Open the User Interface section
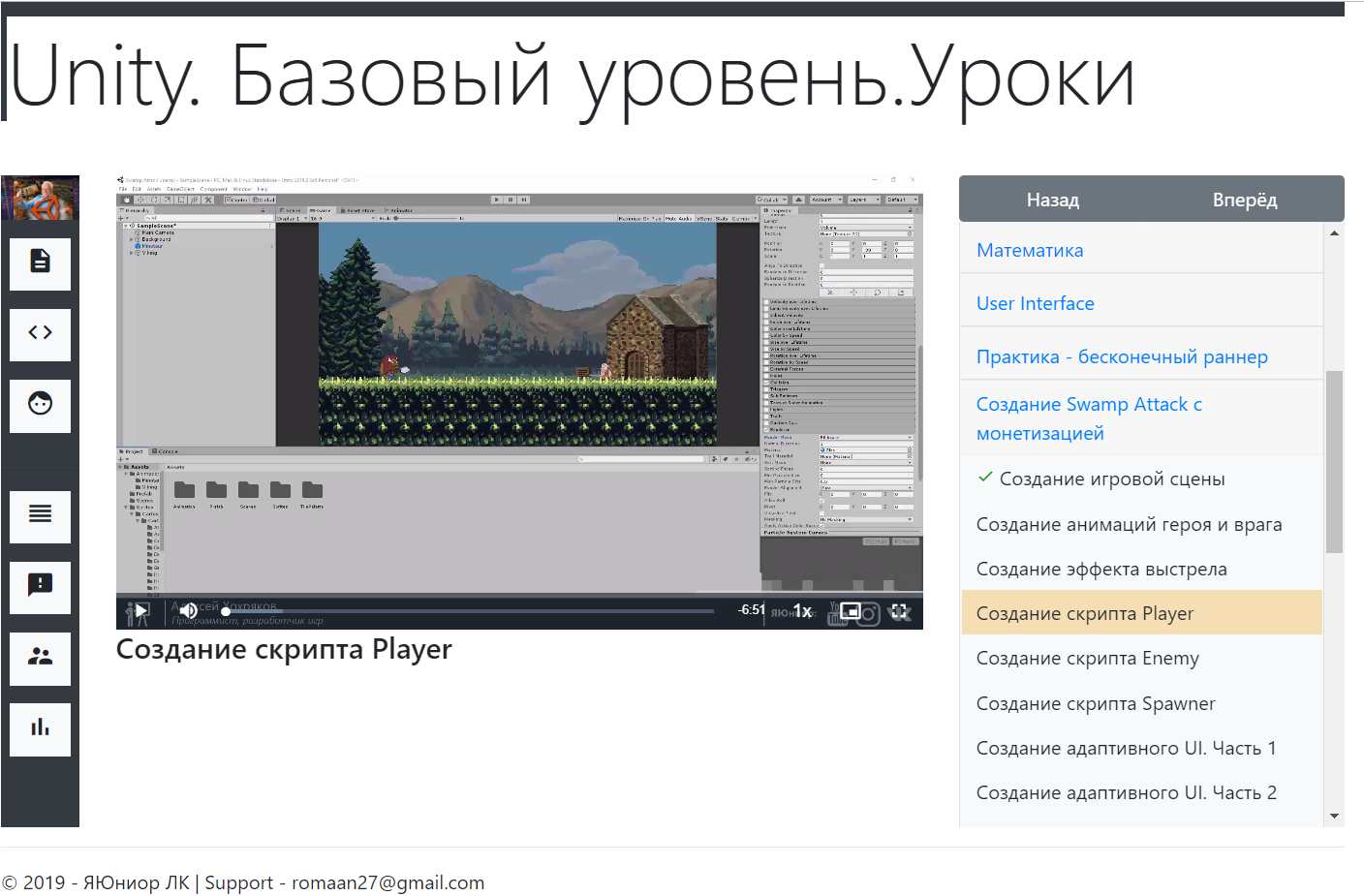This screenshot has width=1364, height=896. click(x=1036, y=303)
